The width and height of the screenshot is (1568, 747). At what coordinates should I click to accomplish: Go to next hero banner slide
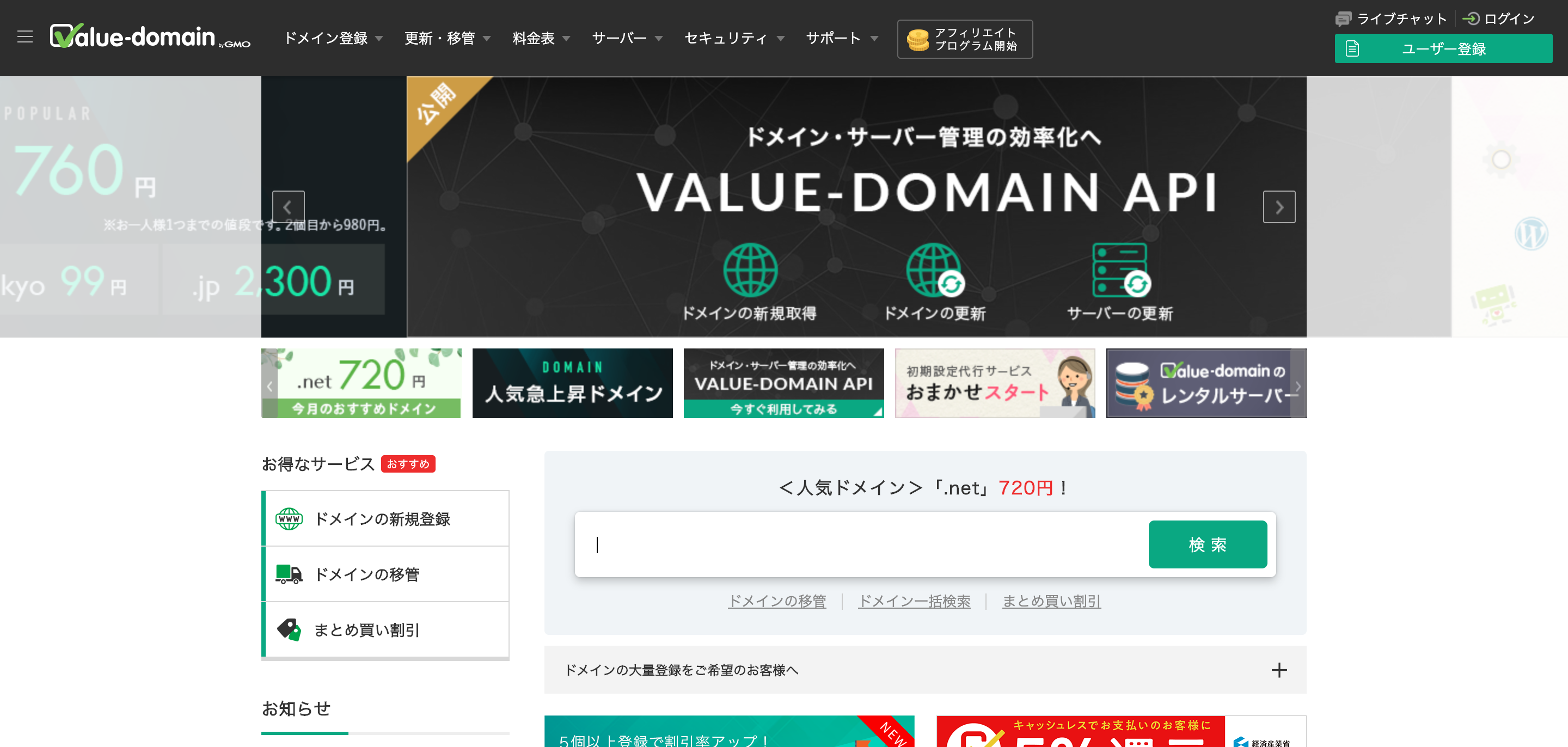point(1279,207)
